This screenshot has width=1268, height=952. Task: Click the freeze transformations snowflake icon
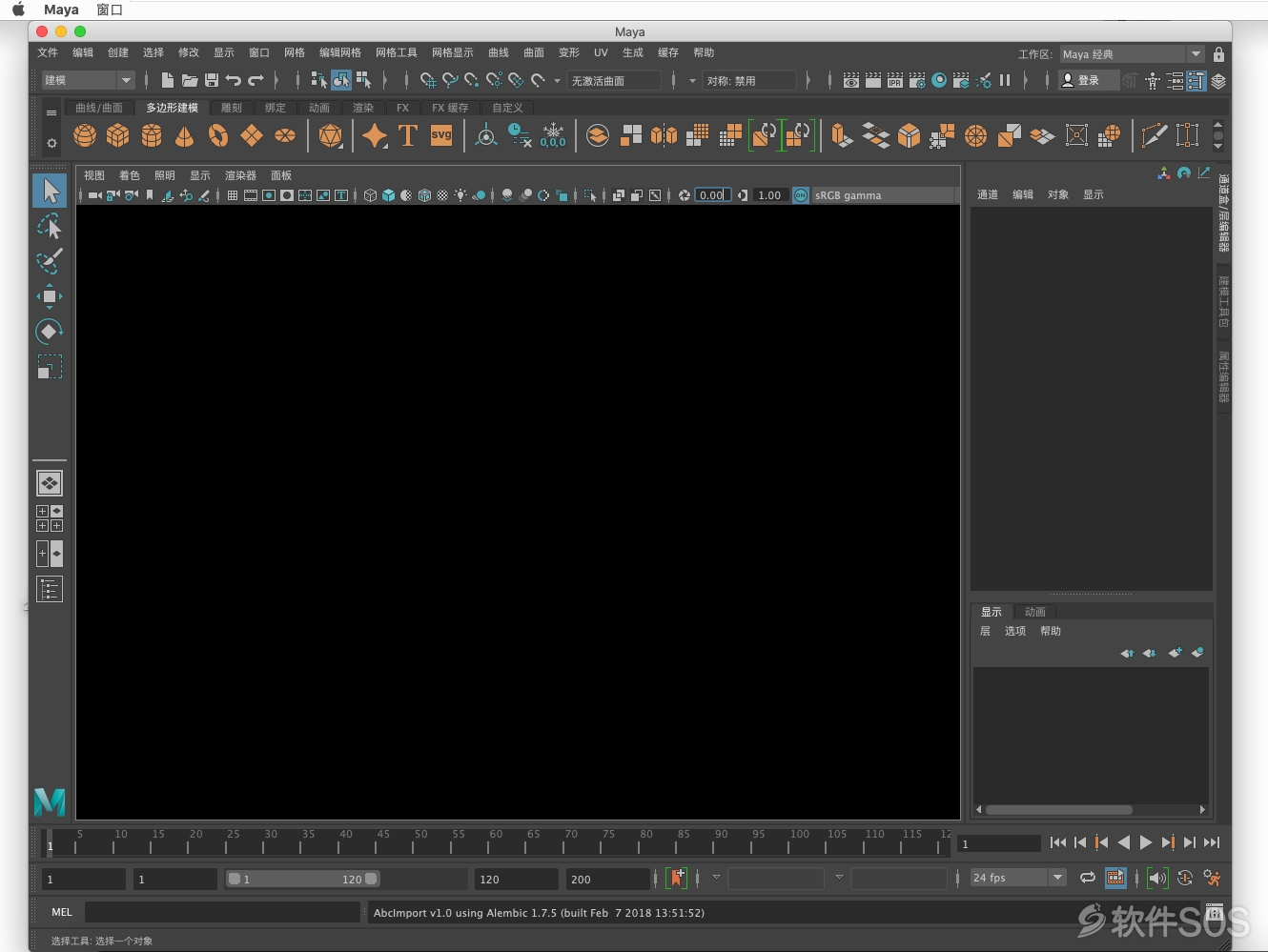pyautogui.click(x=553, y=135)
